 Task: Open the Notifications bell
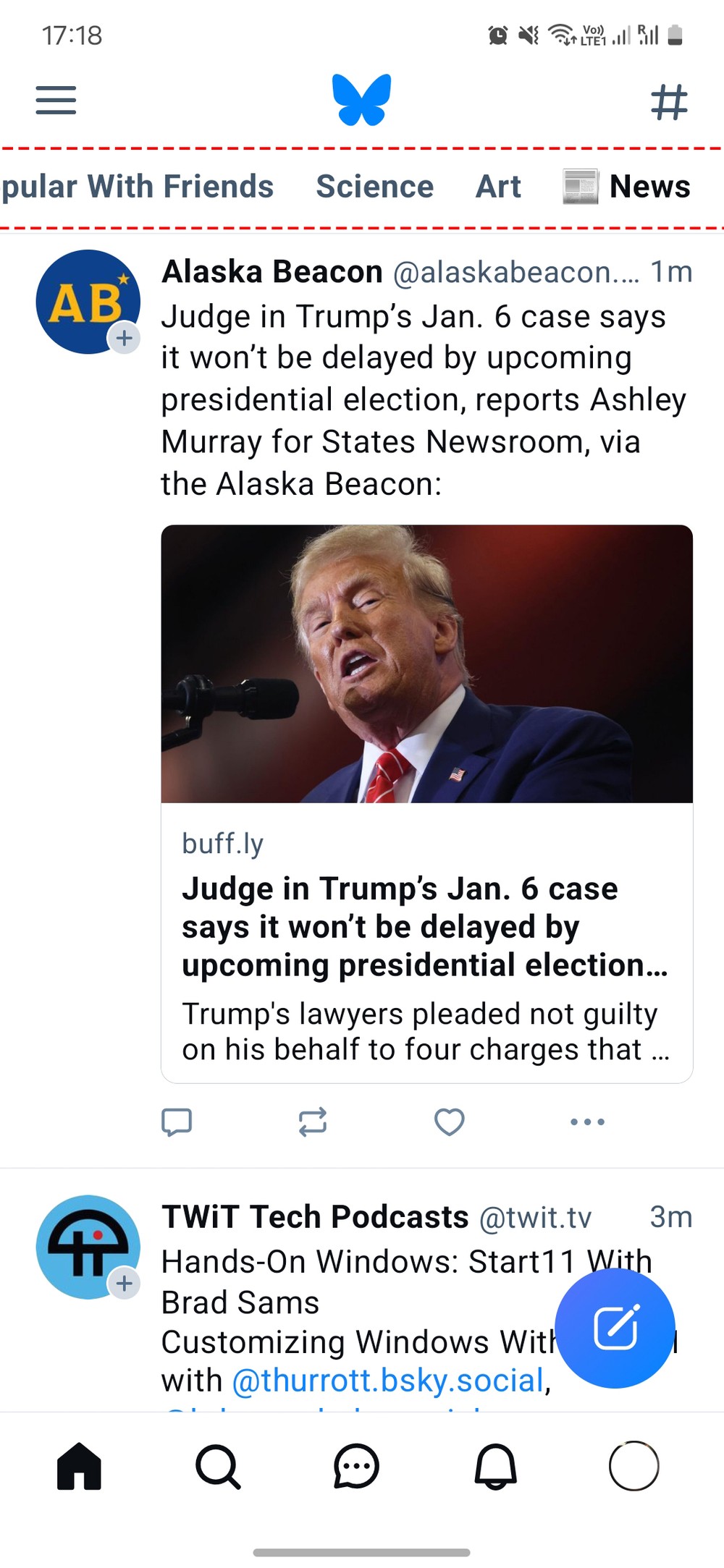pos(495,1467)
